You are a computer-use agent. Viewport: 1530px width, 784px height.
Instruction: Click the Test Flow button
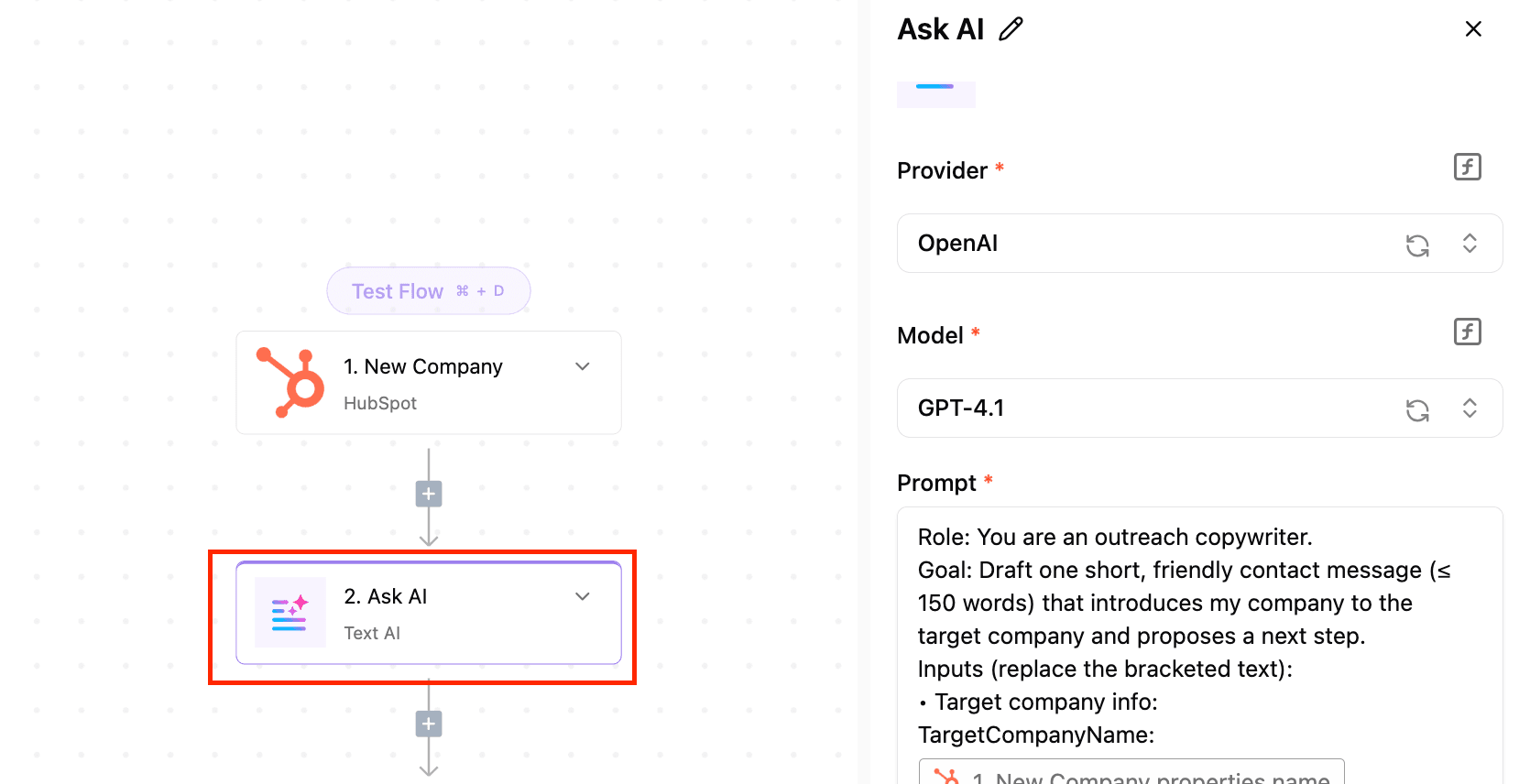click(429, 291)
